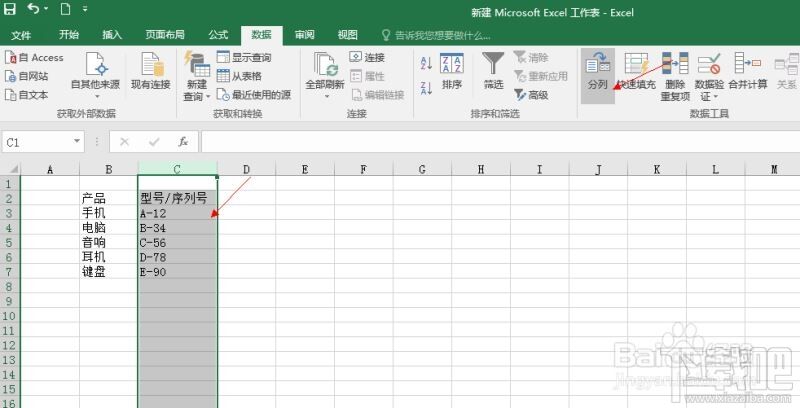Click cell containing 耳机
Viewport: 800px width, 408px height.
tap(109, 257)
